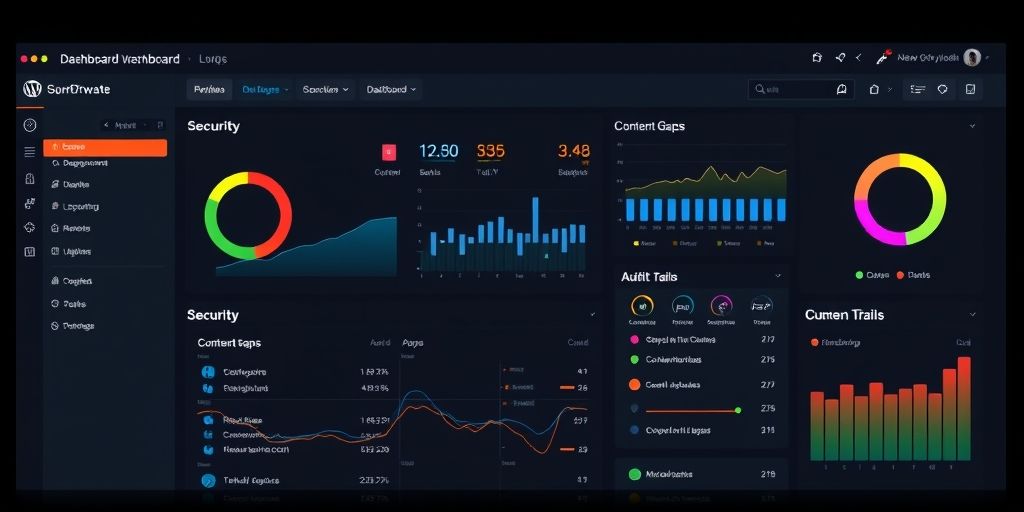Click the search input field in toolbar

click(795, 90)
